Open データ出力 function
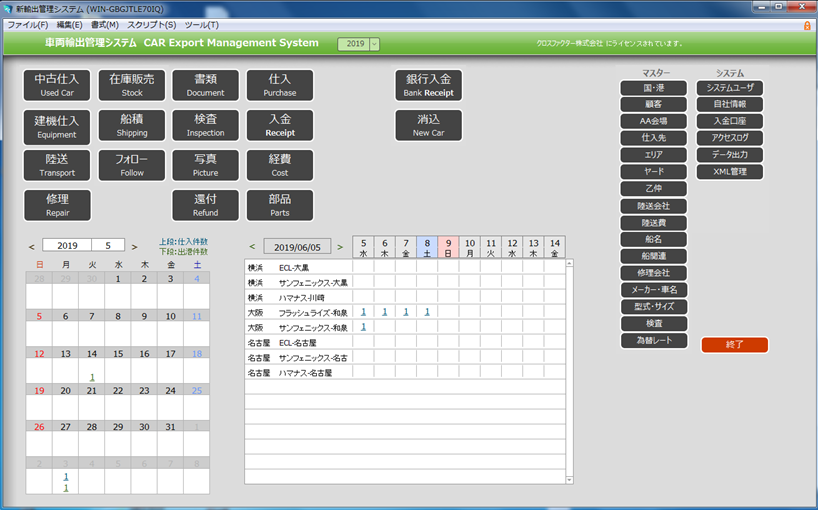The width and height of the screenshot is (818, 510). [730, 154]
